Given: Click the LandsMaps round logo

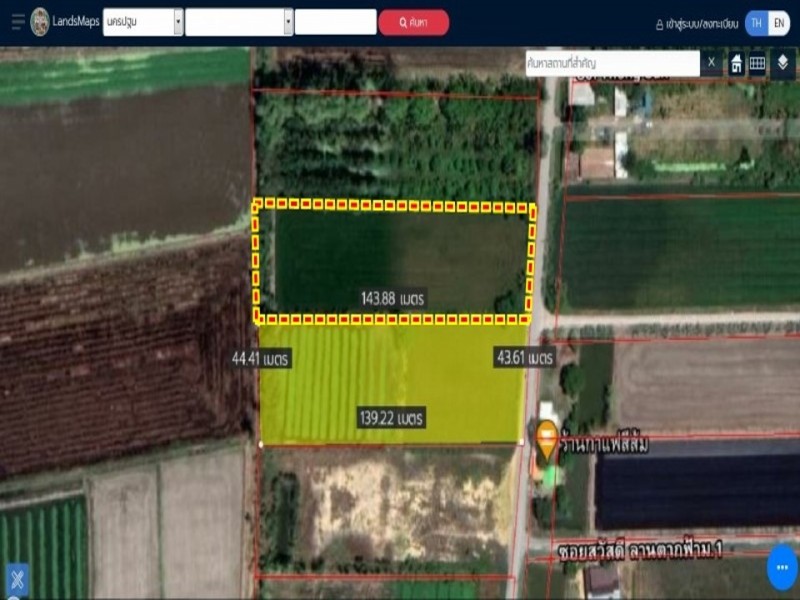Looking at the screenshot, I should [x=40, y=22].
